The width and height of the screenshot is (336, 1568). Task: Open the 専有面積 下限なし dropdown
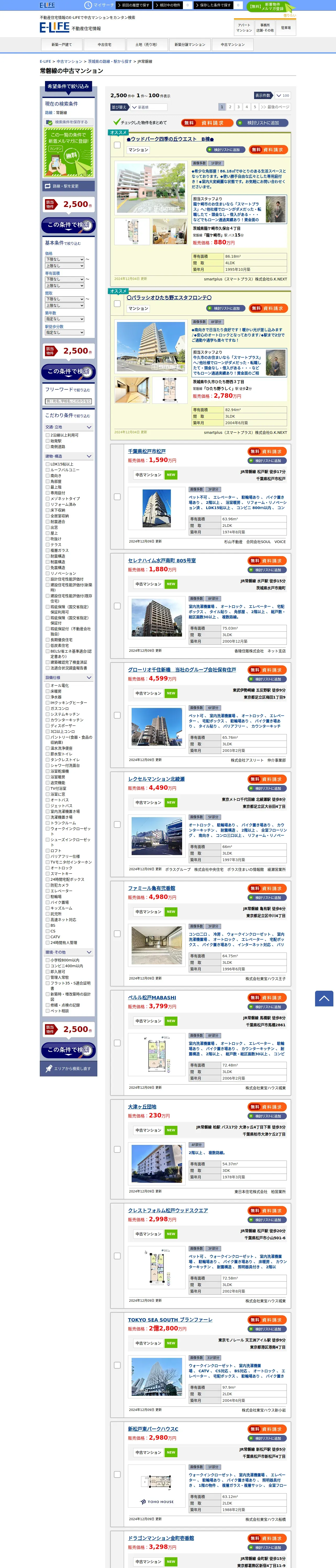pos(65,279)
